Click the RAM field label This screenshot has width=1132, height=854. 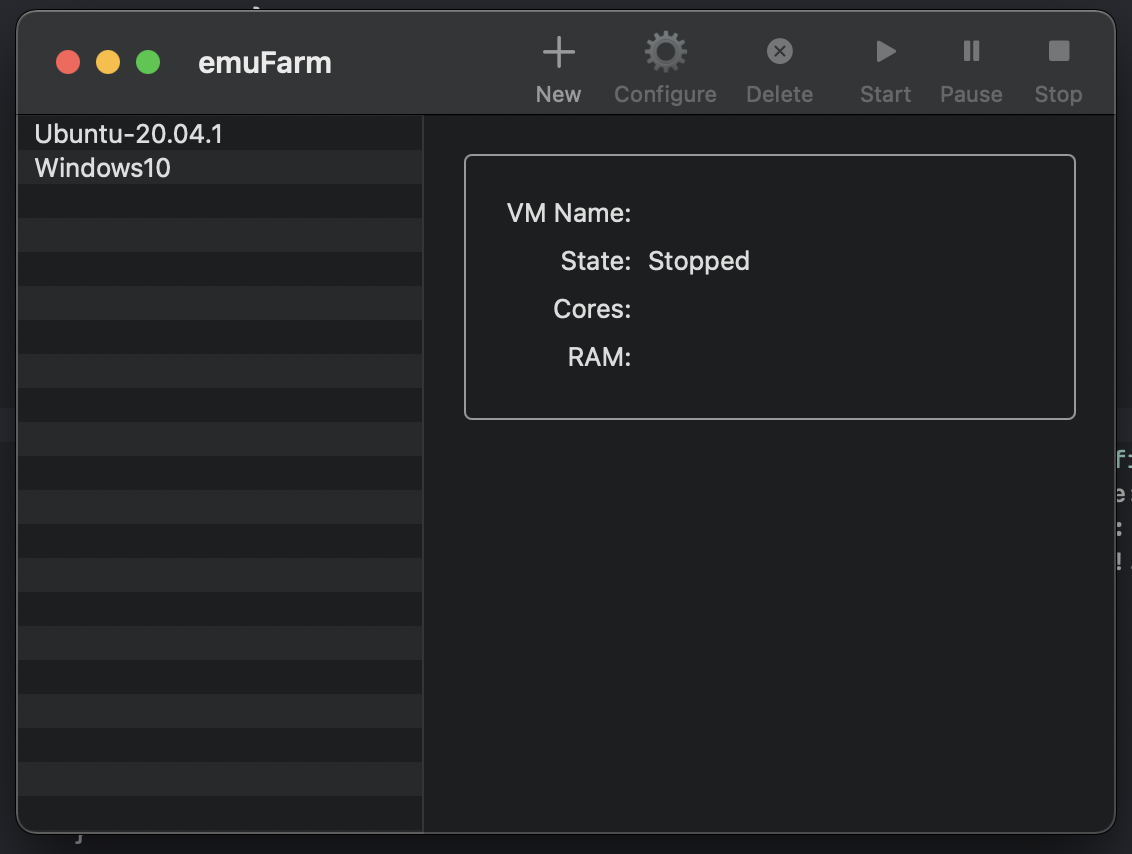[599, 357]
